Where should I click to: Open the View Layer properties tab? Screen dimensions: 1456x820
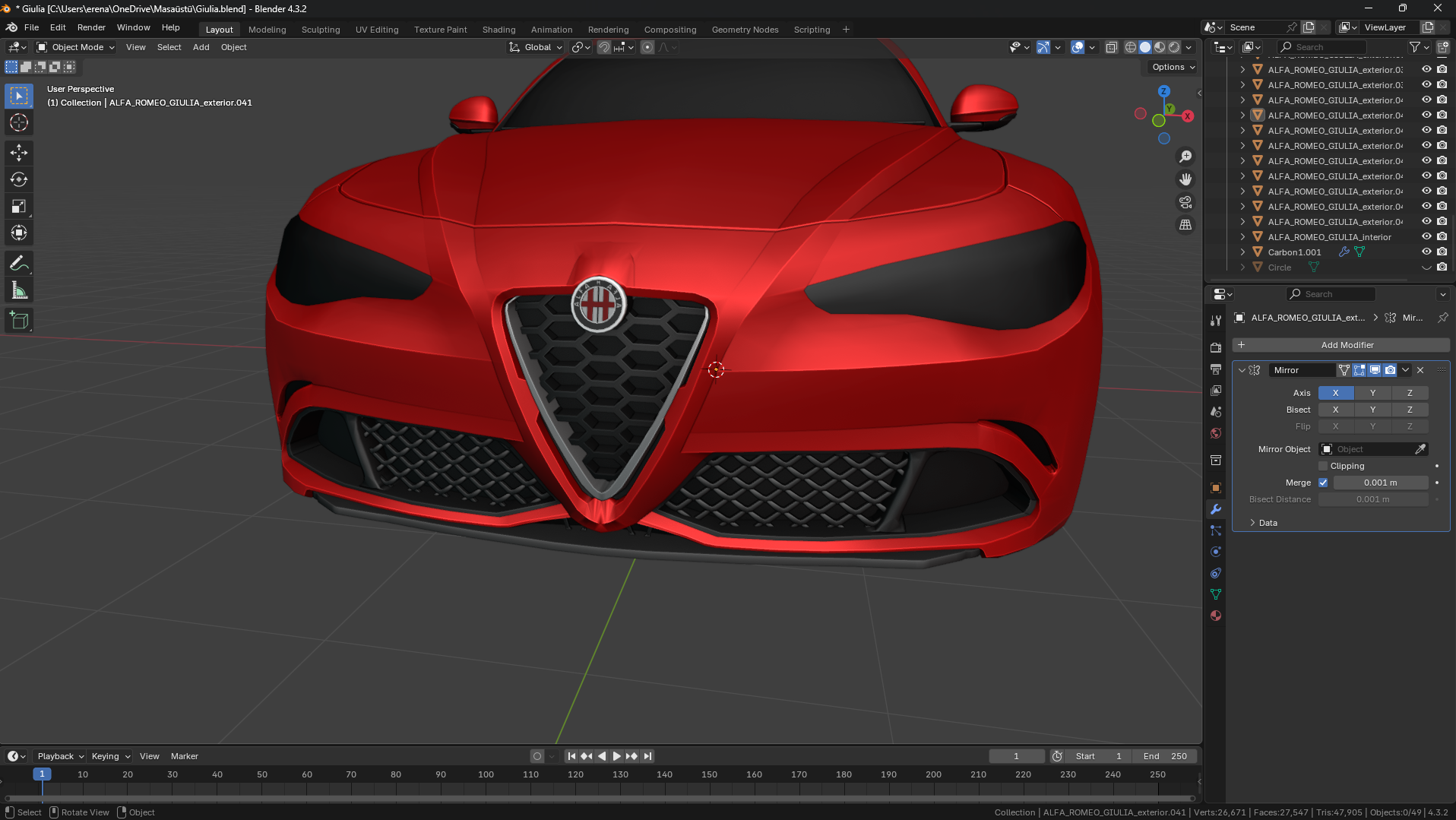pos(1216,390)
